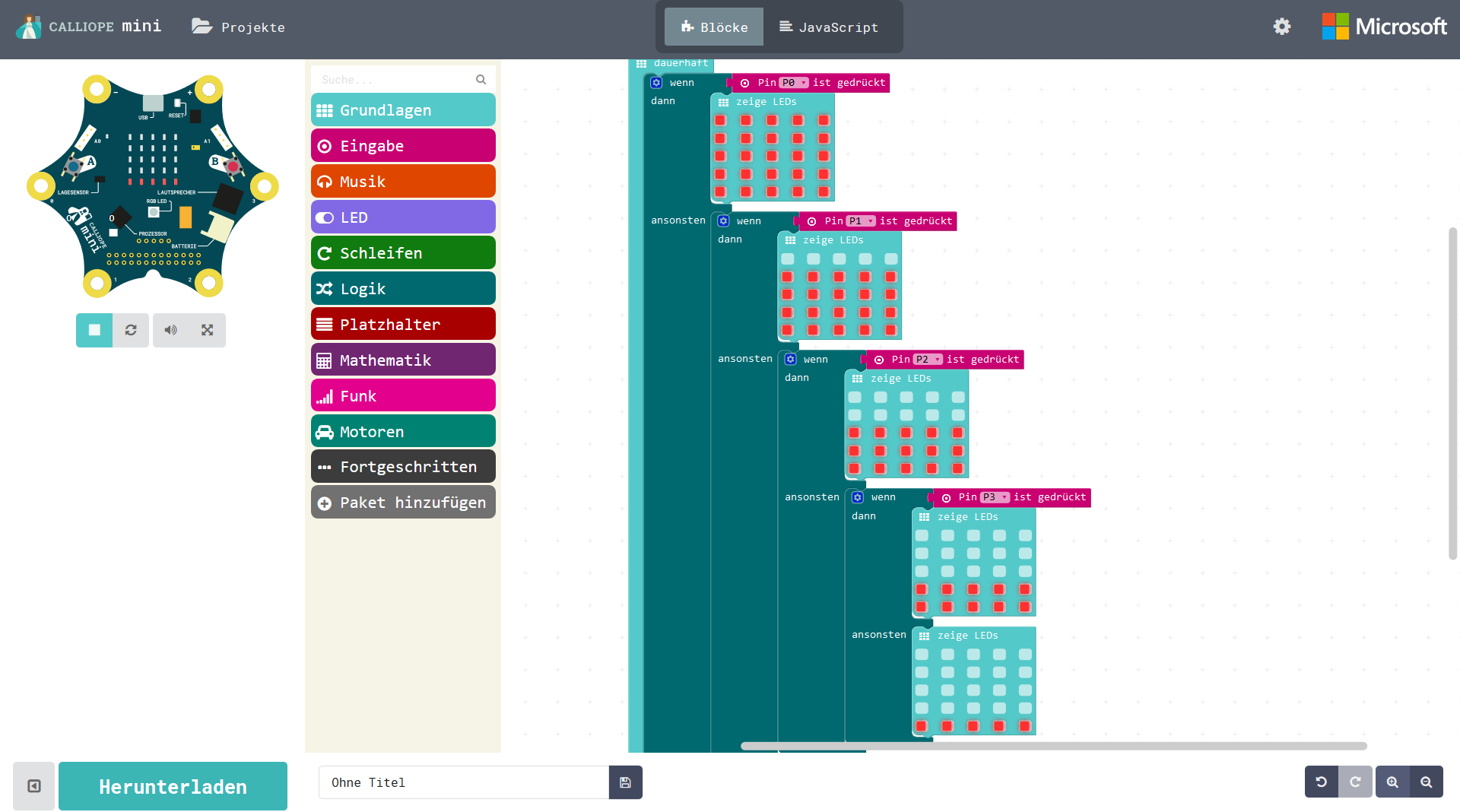Open the Platzhalter block category
Screen dimensions: 1460x812
tap(403, 325)
